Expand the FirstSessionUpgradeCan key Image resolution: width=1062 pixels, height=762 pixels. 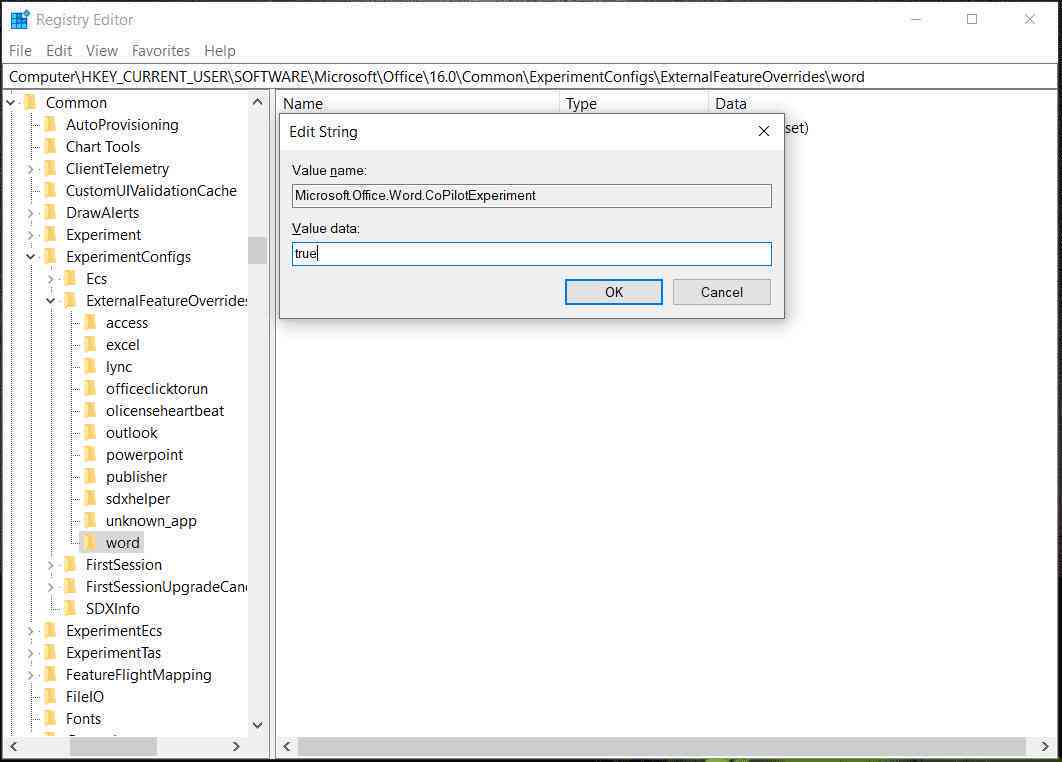(x=51, y=587)
